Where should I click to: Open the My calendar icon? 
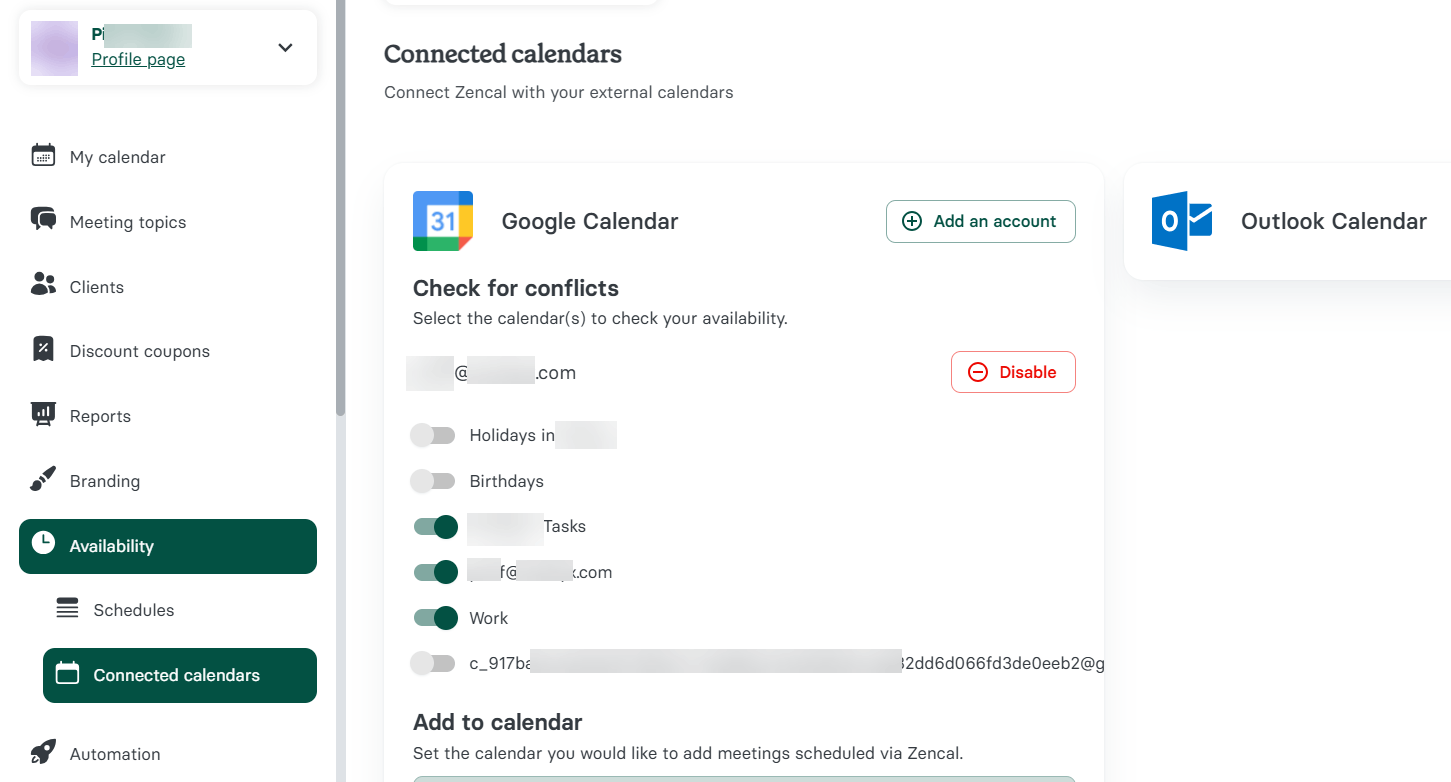tap(43, 156)
